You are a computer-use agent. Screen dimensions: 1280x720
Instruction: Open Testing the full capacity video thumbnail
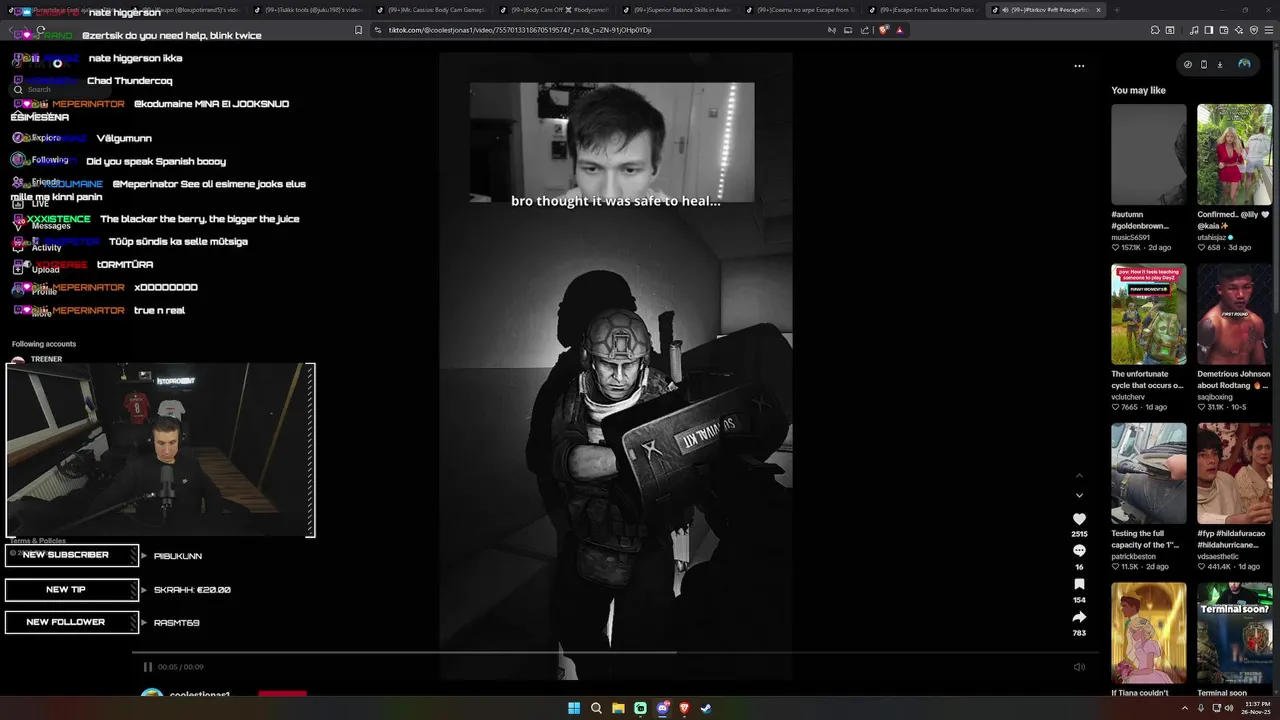[1149, 473]
